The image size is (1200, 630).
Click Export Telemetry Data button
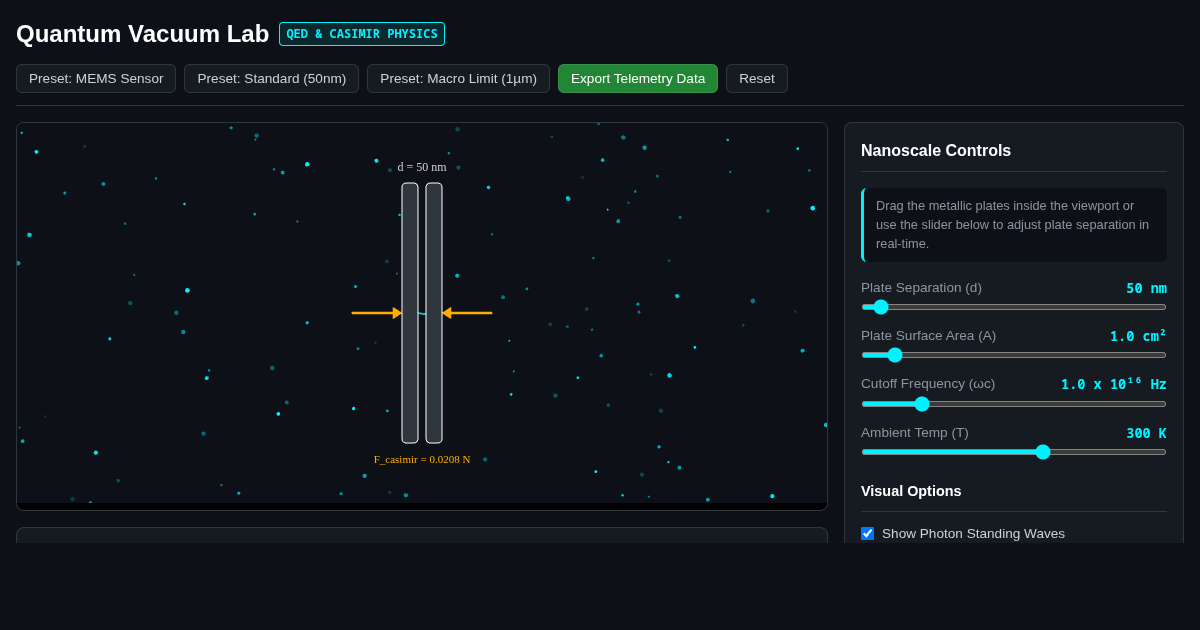click(x=638, y=79)
